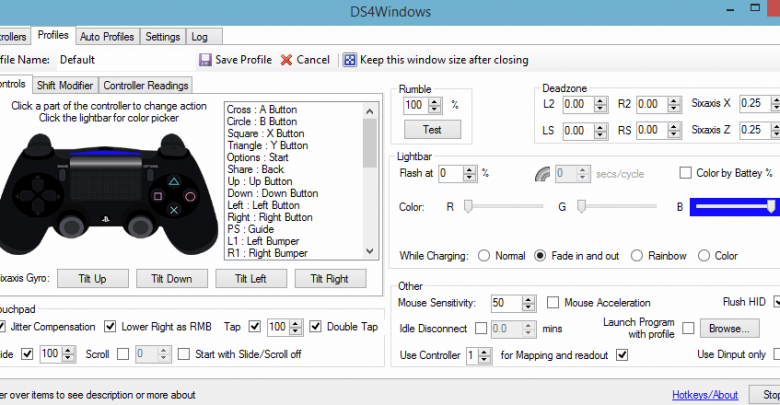
Task: Click the D-pad on the controller image
Action: tap(38, 197)
